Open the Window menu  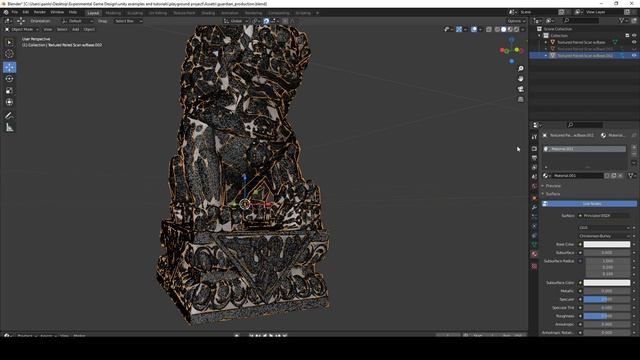[x=57, y=13]
